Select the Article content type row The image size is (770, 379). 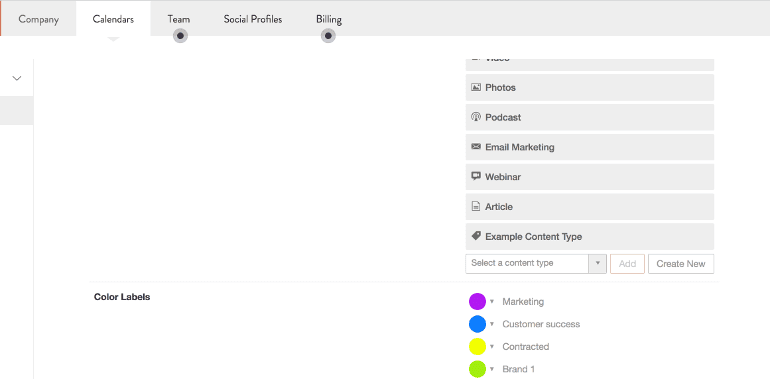click(x=590, y=207)
